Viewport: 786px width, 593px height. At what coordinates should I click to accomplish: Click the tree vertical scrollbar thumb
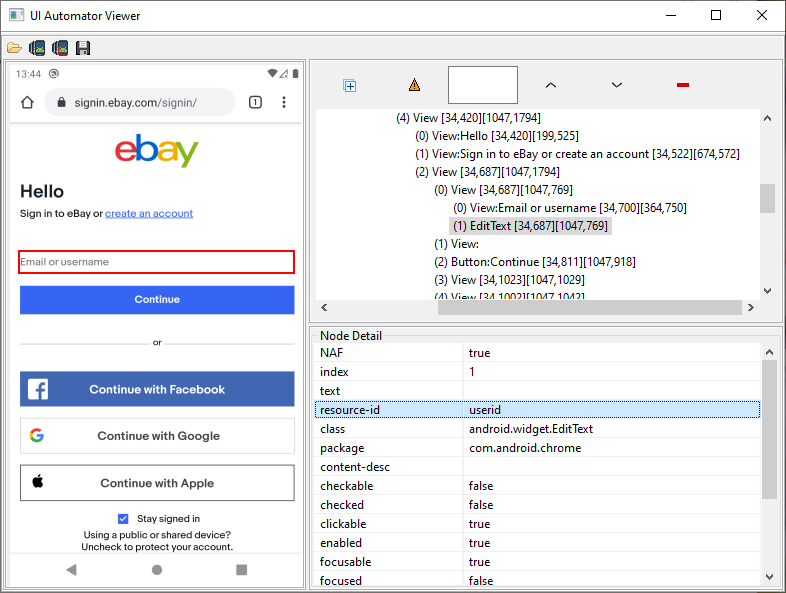tap(767, 199)
